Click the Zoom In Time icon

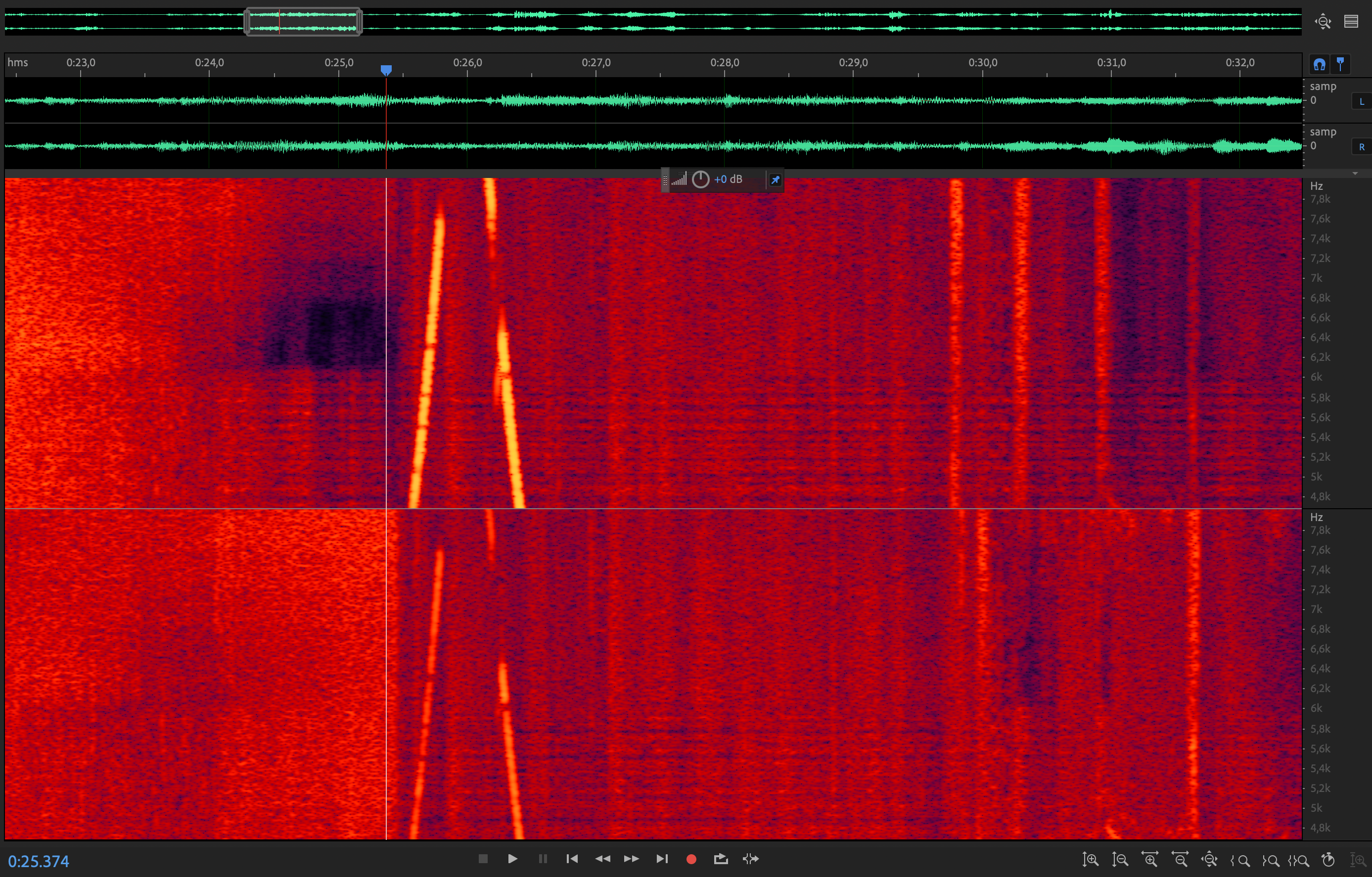click(x=1150, y=859)
